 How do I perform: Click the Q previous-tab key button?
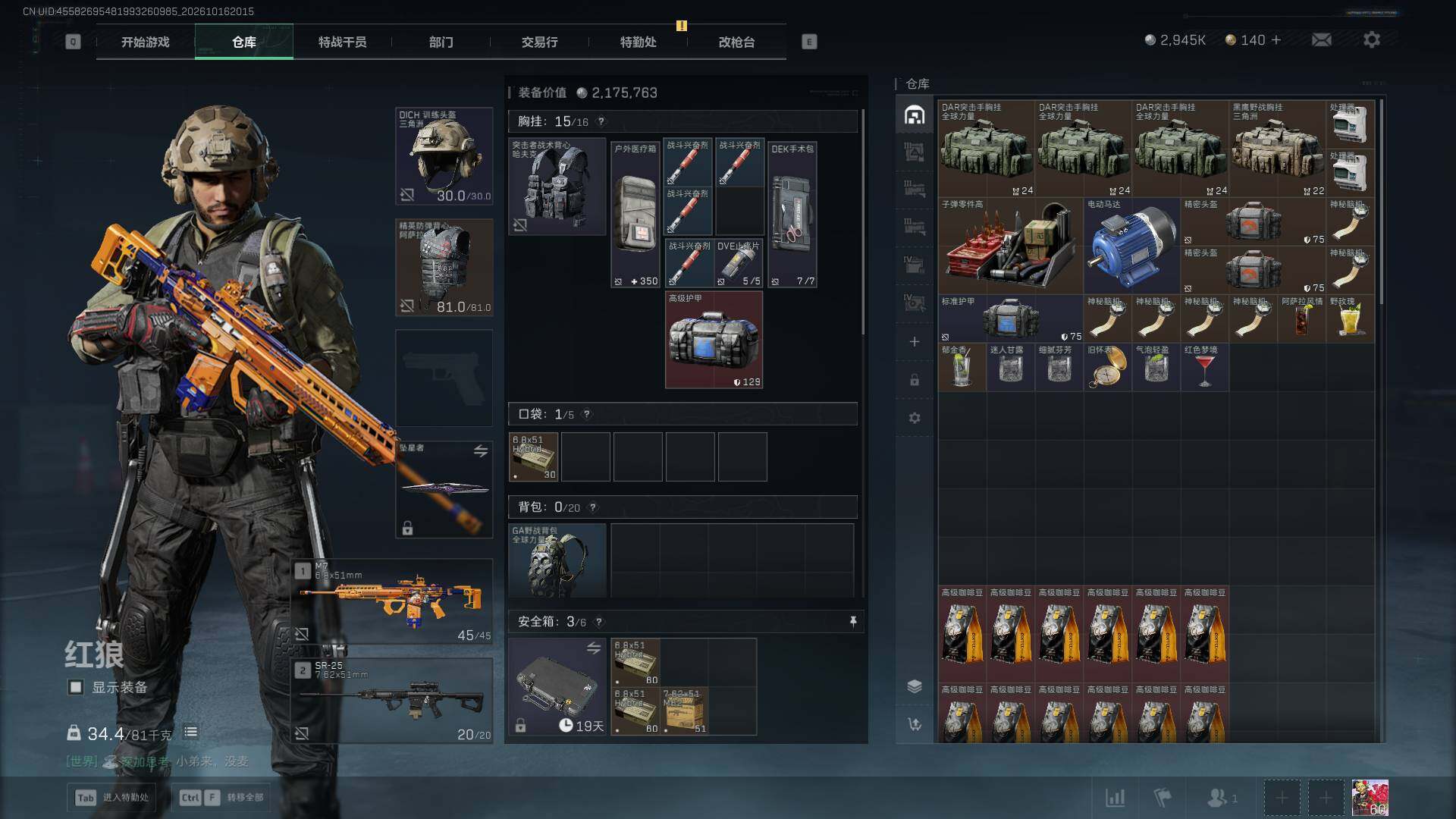[x=73, y=42]
